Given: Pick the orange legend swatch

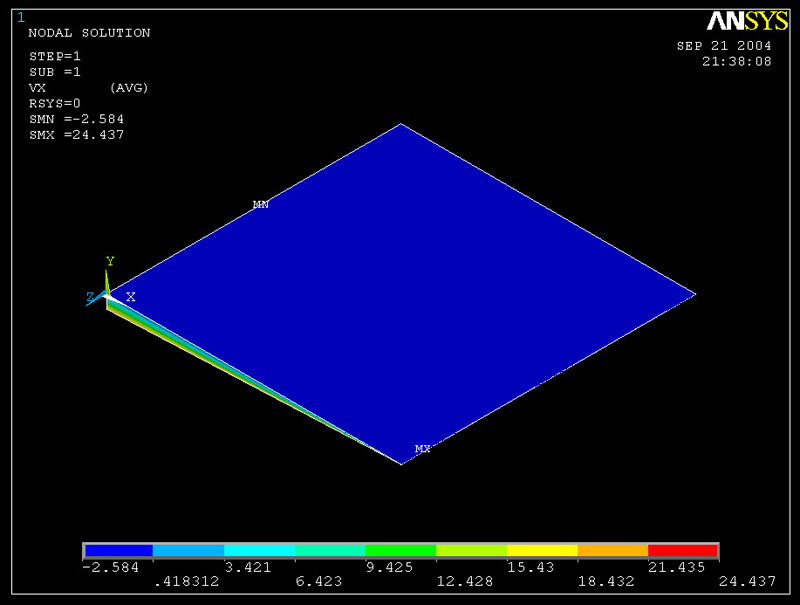Looking at the screenshot, I should point(613,550).
